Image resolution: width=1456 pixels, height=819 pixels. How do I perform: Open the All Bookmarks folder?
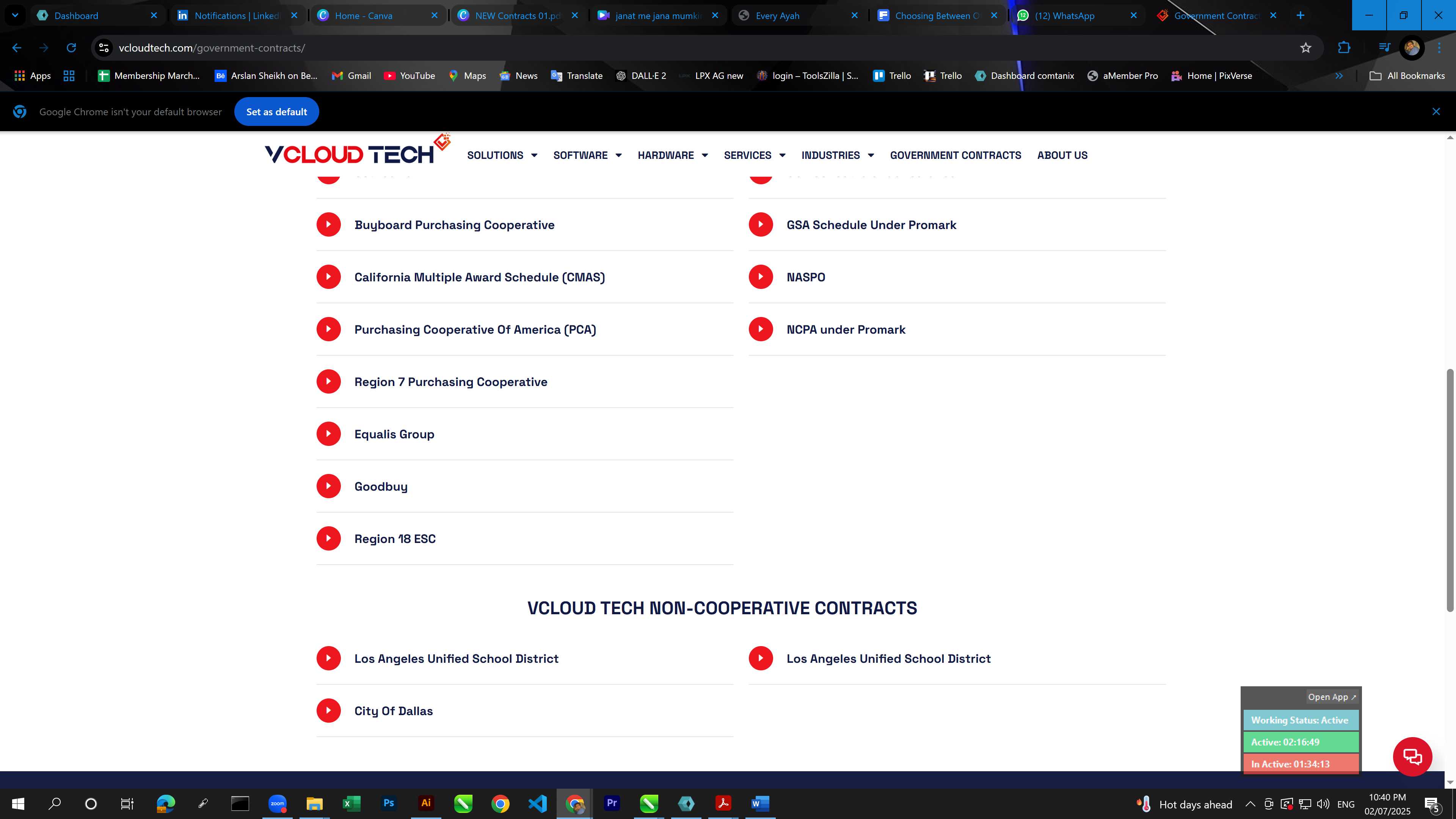[1407, 76]
